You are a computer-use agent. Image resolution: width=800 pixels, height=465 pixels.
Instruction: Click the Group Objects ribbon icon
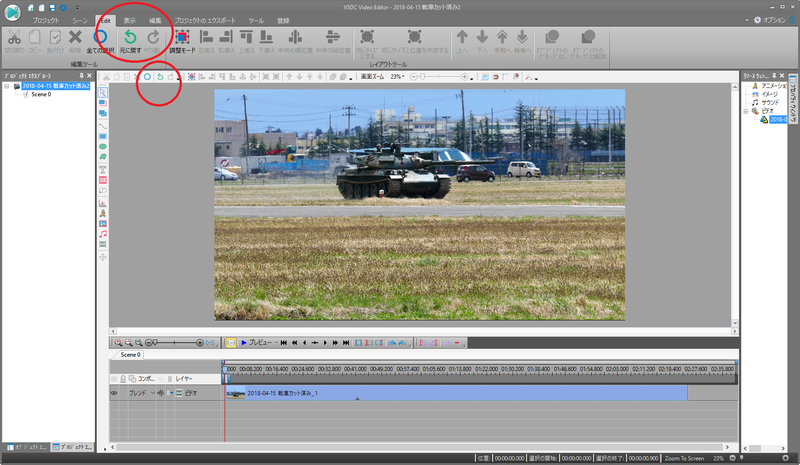552,37
